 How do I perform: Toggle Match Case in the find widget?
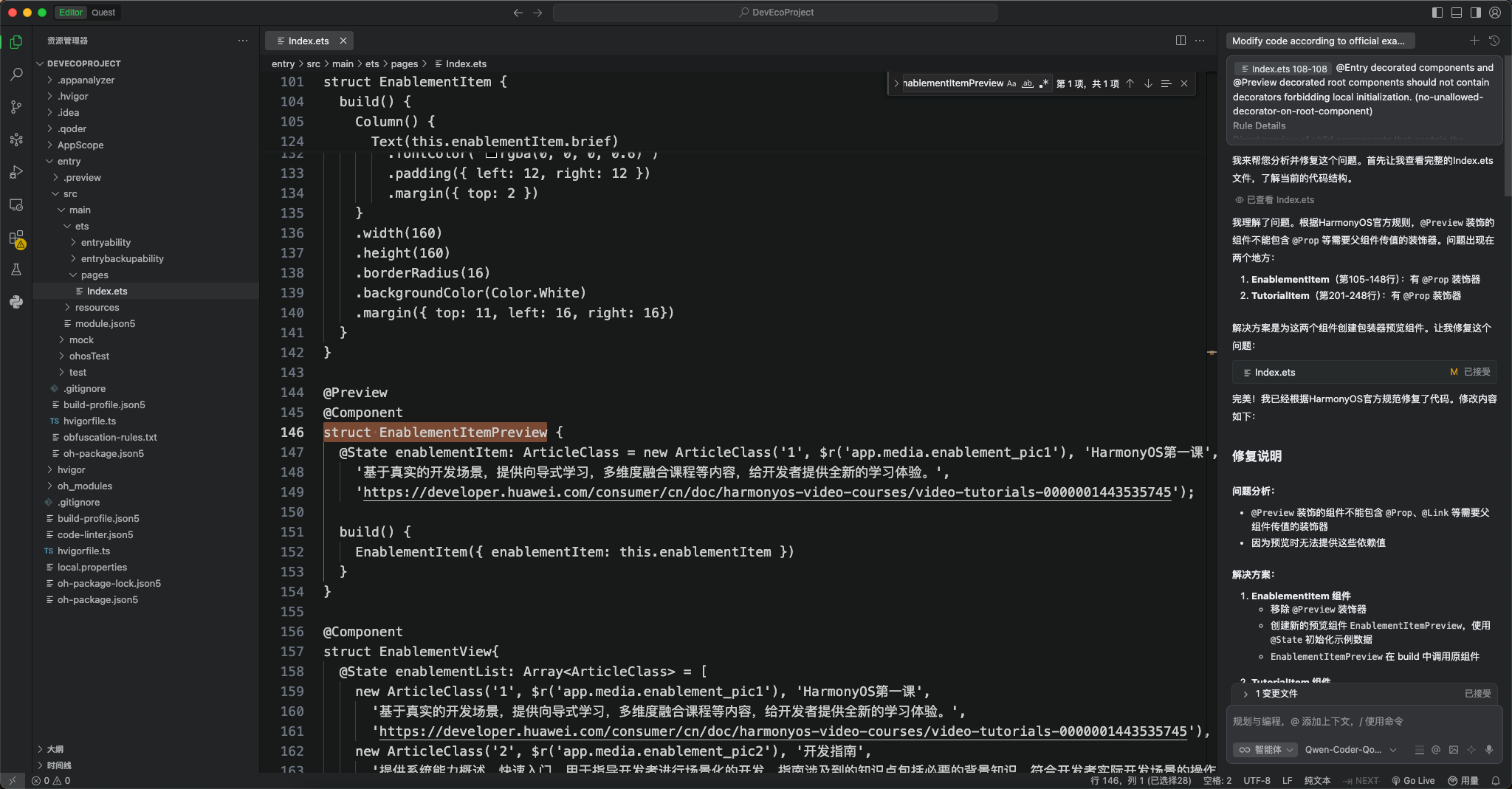click(x=1011, y=83)
